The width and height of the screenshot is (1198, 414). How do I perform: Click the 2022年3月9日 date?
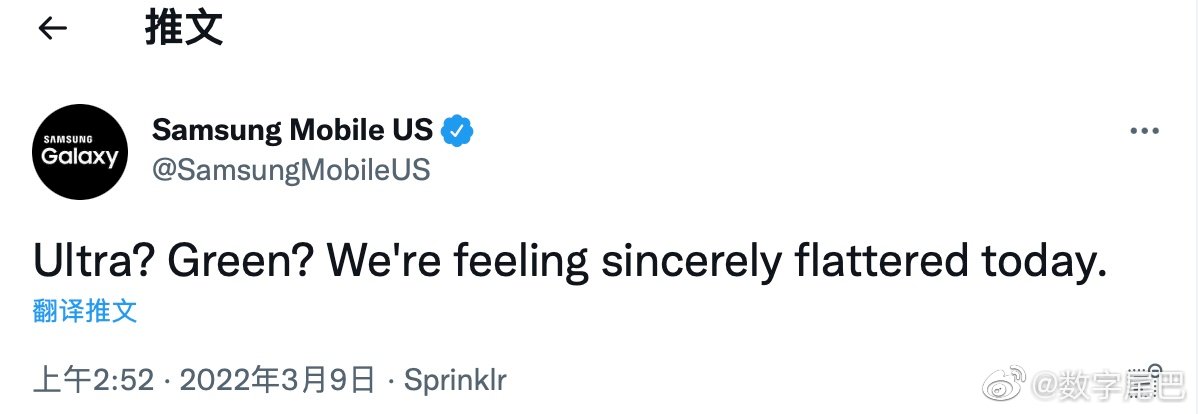[x=276, y=380]
